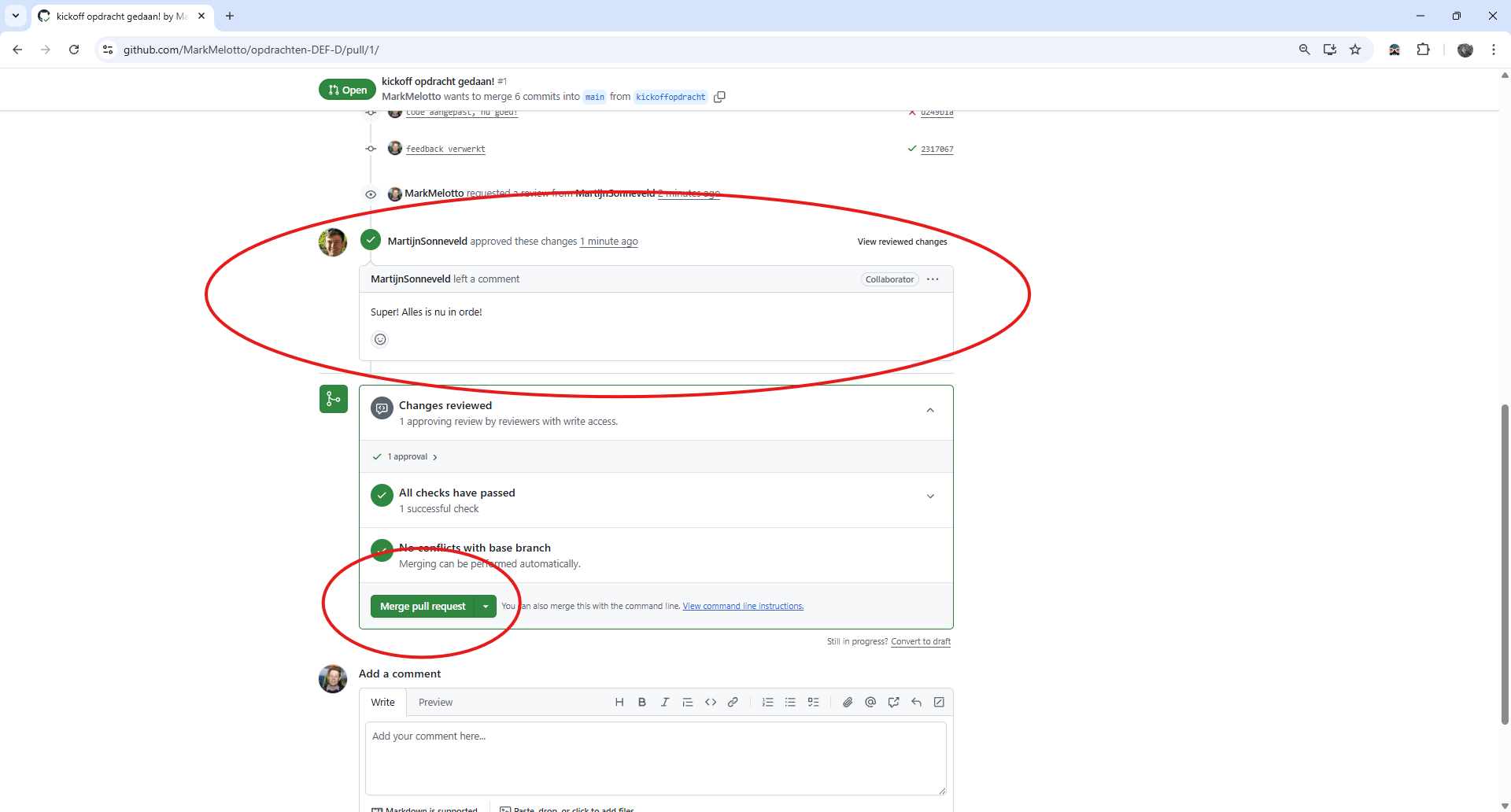1511x812 pixels.
Task: Open the tab search dropdown
Action: (16, 16)
